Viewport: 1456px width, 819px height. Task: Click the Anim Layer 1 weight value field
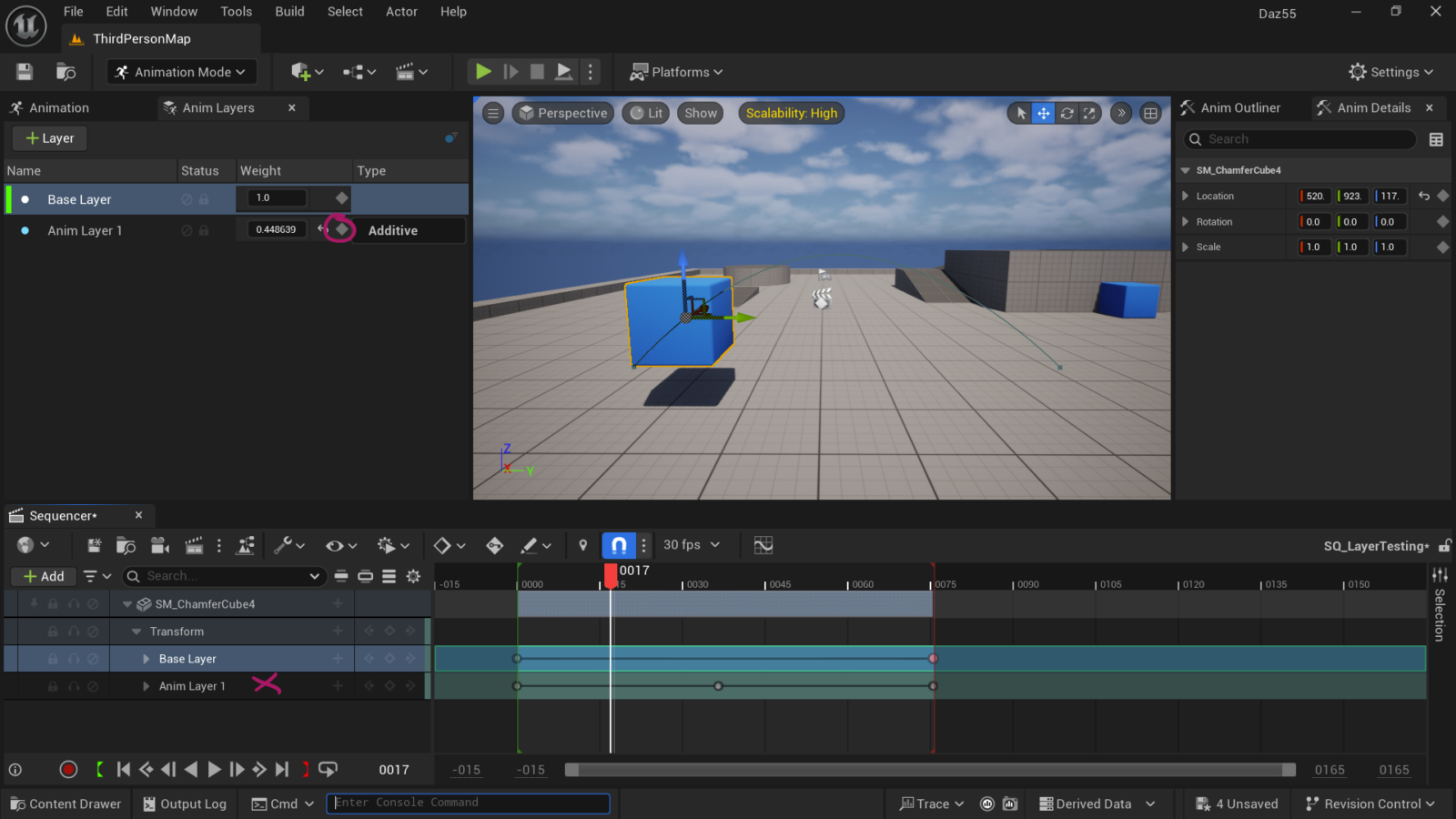coord(276,229)
